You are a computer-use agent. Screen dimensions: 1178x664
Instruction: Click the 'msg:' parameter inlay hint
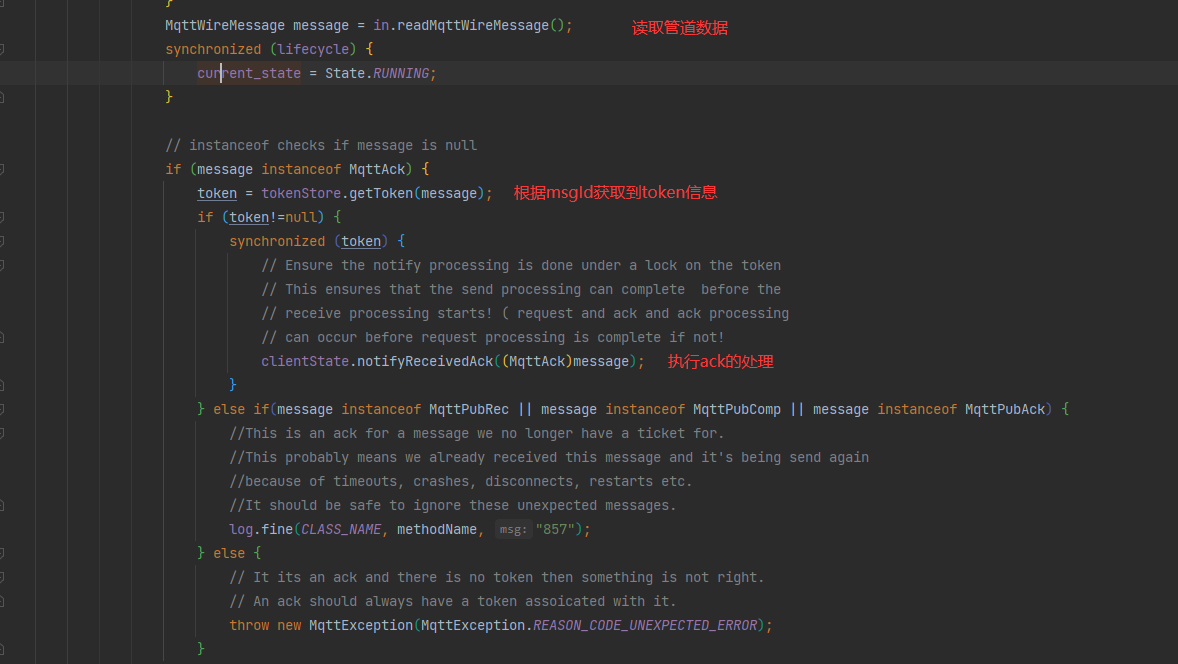coord(513,530)
